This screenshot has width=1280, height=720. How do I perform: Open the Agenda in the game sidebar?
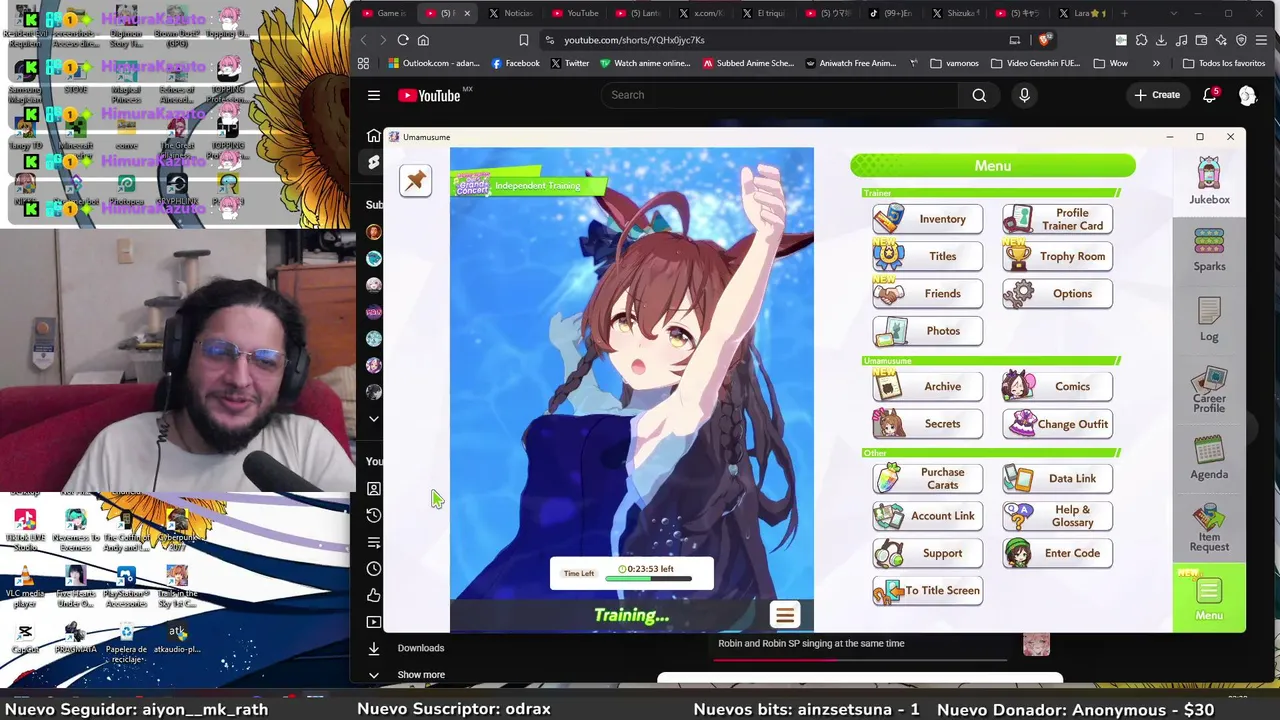(1209, 457)
